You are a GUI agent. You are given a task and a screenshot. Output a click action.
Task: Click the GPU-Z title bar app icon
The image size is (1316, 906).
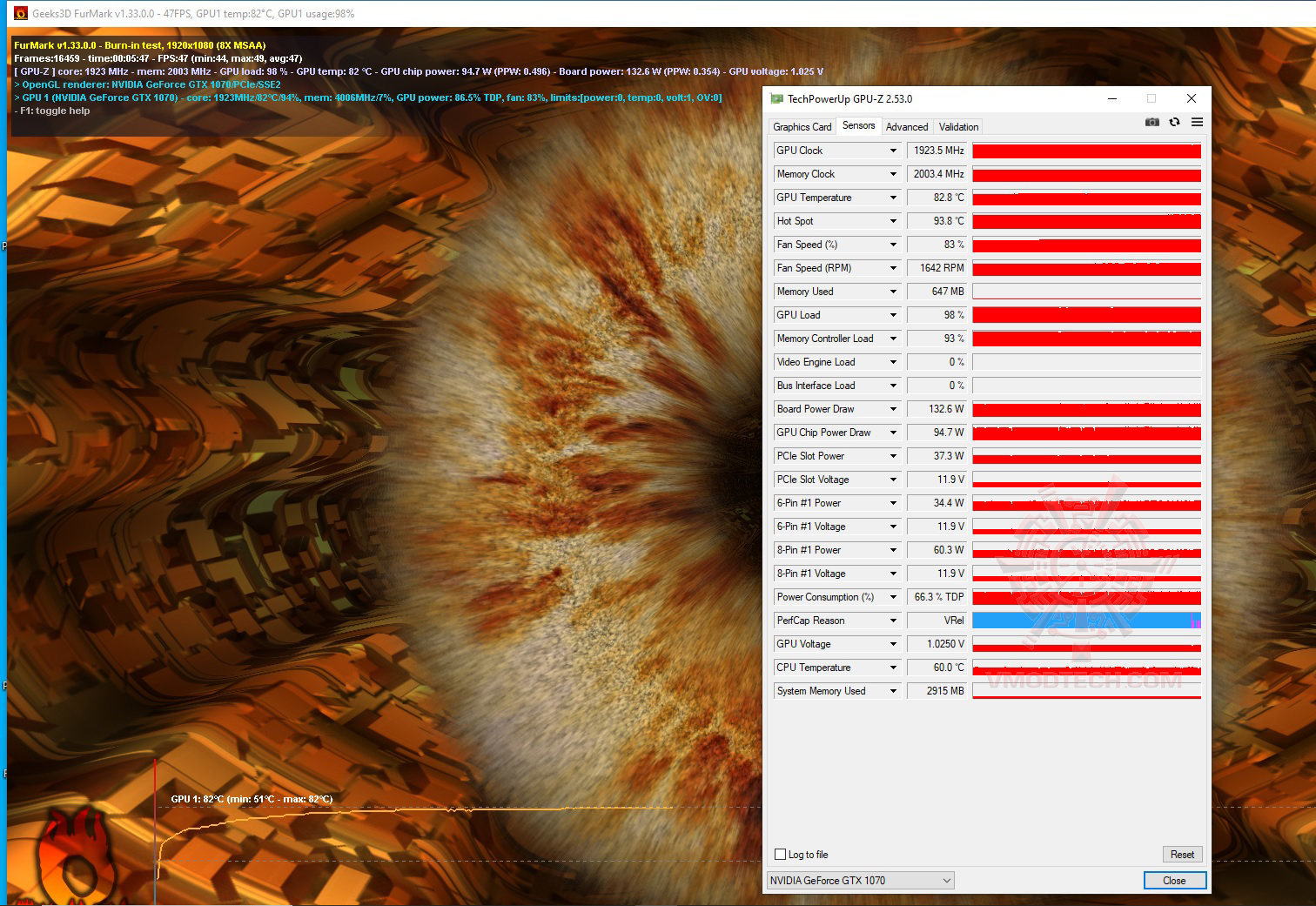tap(776, 99)
